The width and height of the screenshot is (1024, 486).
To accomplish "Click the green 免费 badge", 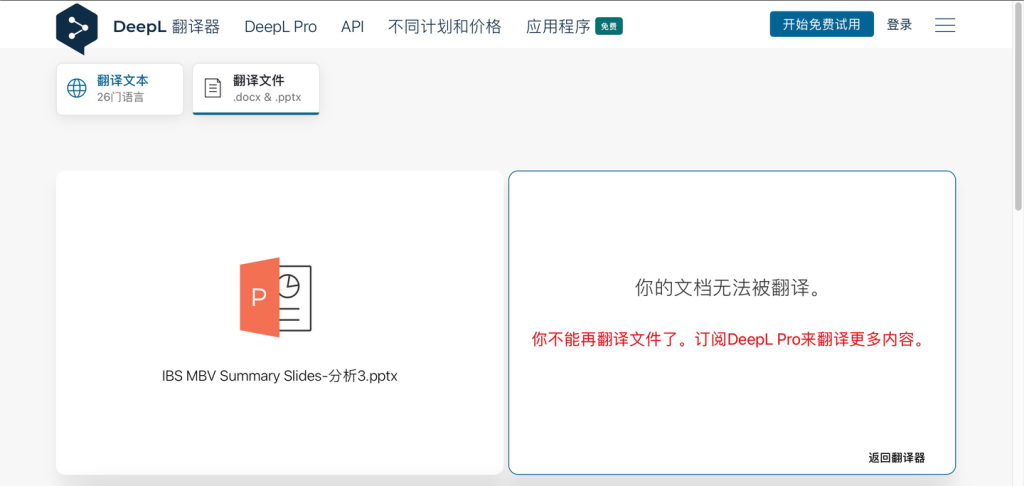I will (x=609, y=27).
